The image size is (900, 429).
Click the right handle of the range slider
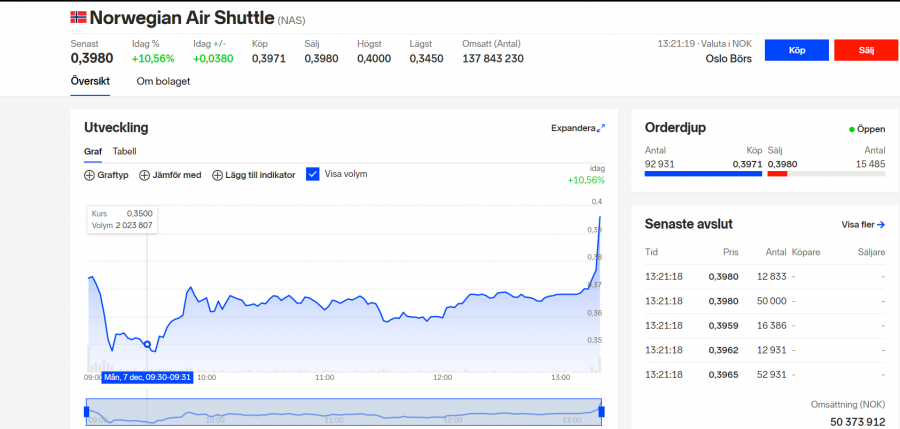602,411
